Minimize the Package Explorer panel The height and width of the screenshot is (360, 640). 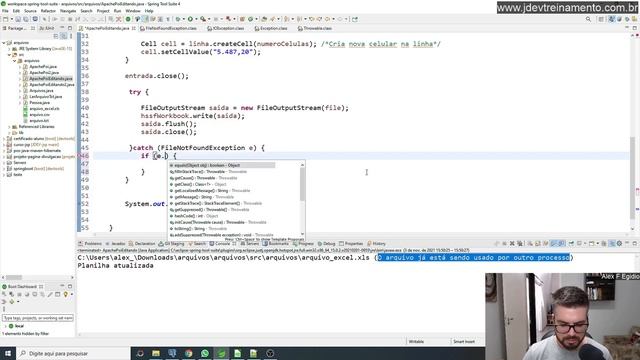coord(62,28)
